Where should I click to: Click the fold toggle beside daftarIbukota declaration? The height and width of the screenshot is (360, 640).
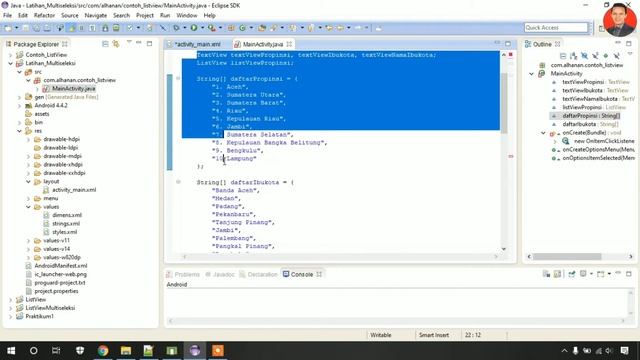(x=178, y=182)
